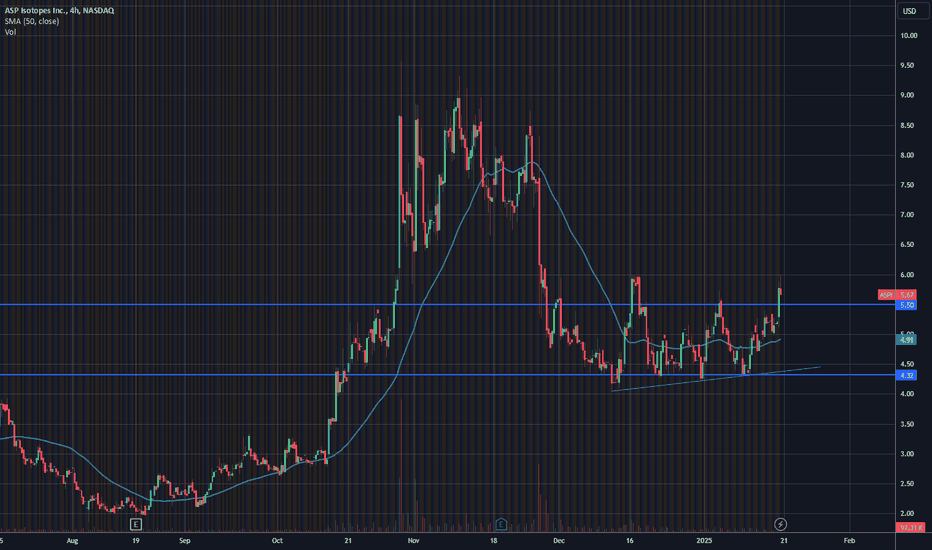Click the 8.50 price axis label
932x550 pixels.
[907, 125]
